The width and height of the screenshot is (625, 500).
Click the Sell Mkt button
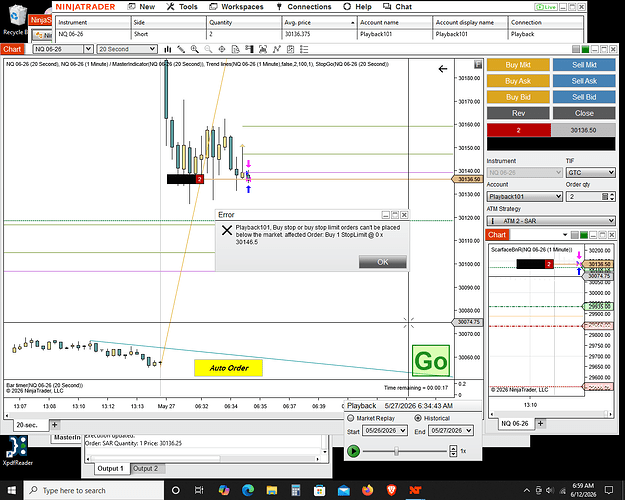[584, 65]
